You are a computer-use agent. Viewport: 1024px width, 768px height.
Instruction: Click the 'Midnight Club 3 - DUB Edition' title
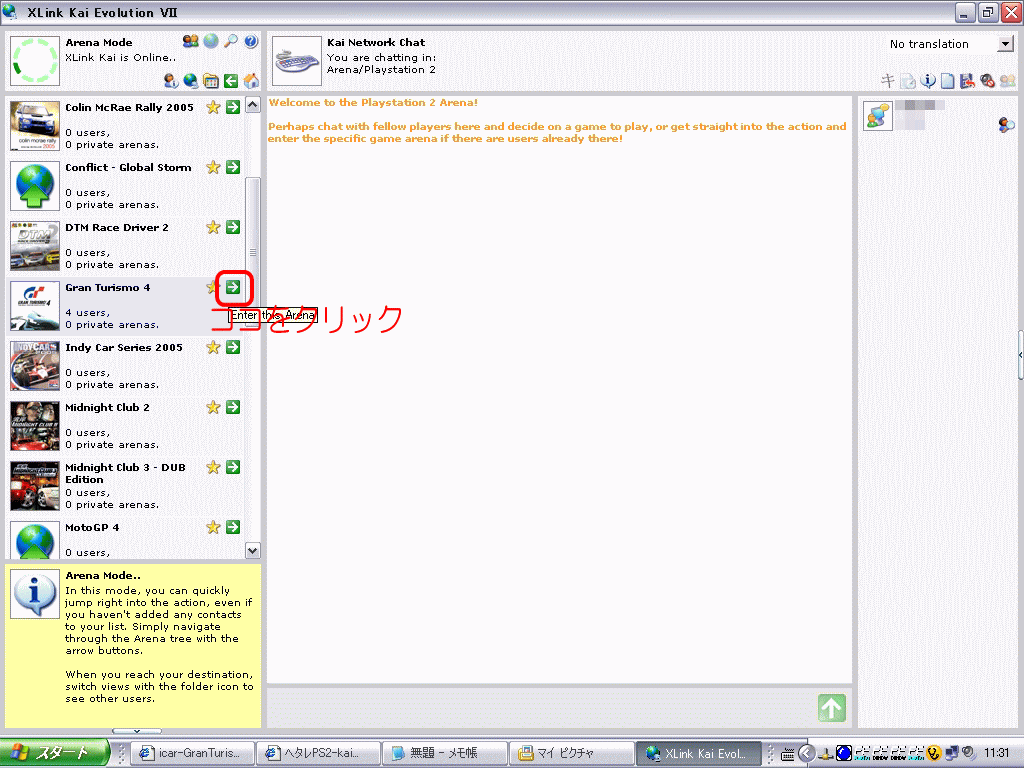(125, 473)
